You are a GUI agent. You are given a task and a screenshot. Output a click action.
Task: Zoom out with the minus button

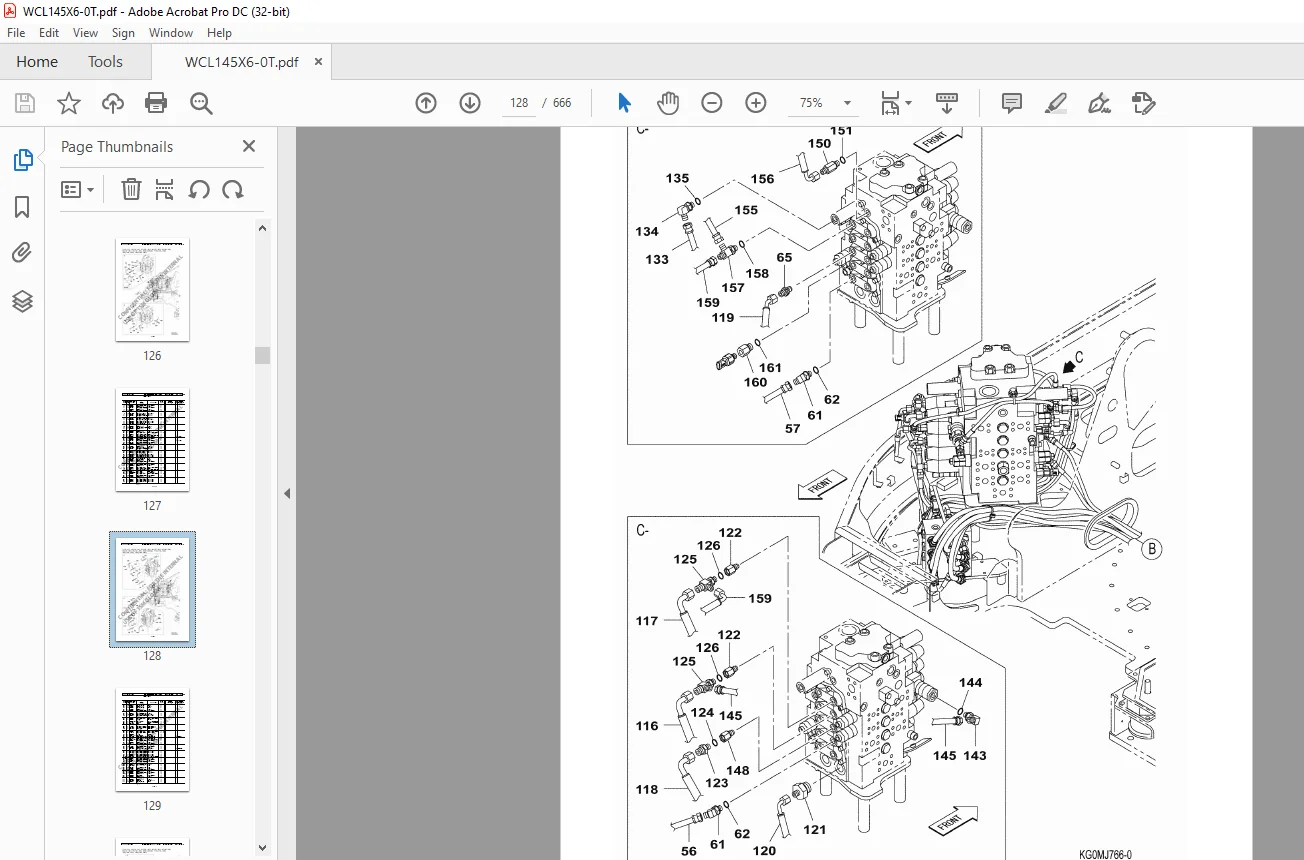point(712,103)
